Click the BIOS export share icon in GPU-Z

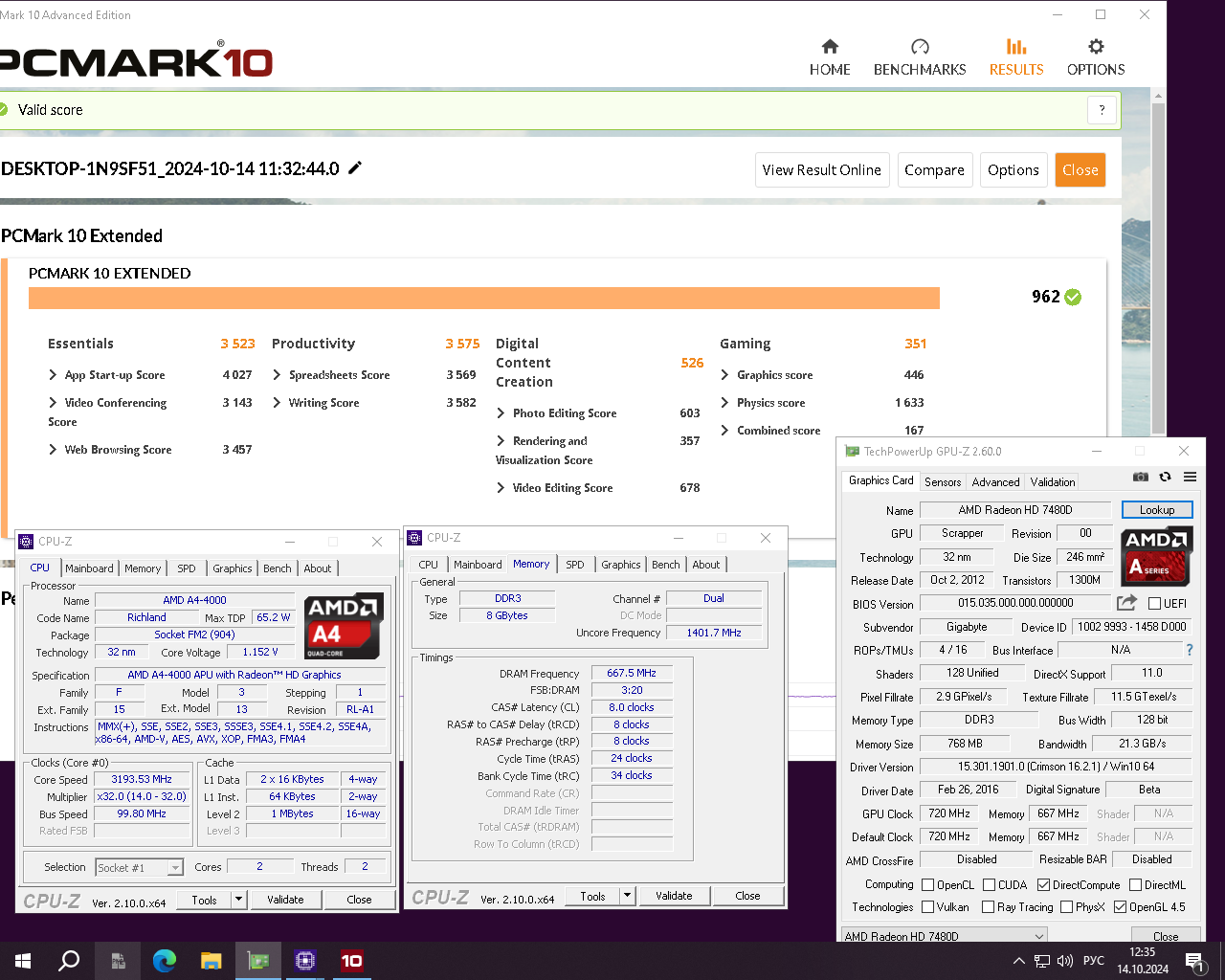pos(1126,603)
